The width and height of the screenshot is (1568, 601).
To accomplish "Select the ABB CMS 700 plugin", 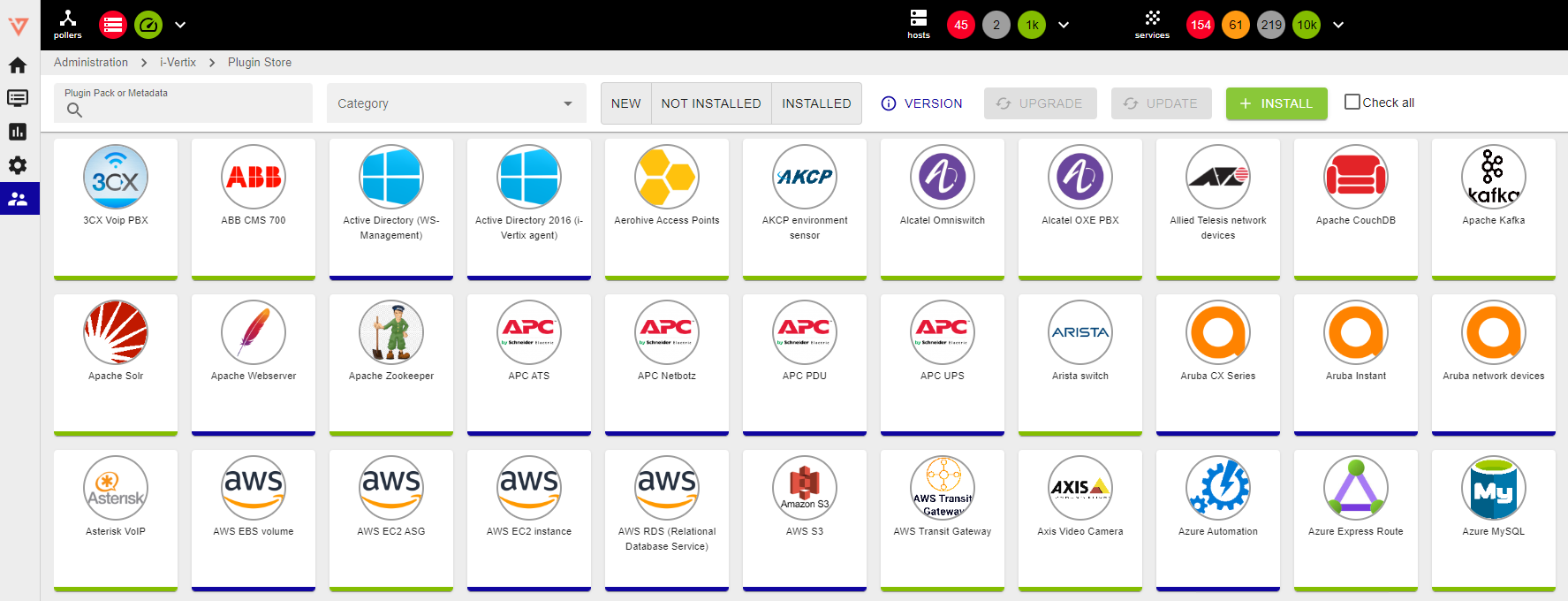I will [254, 209].
